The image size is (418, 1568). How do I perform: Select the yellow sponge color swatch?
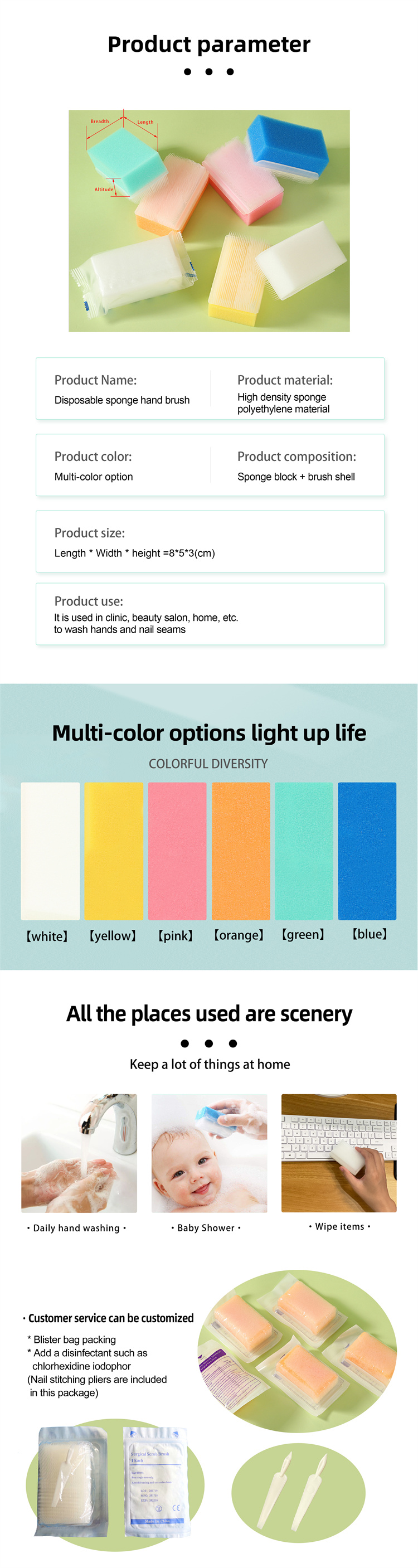114,851
